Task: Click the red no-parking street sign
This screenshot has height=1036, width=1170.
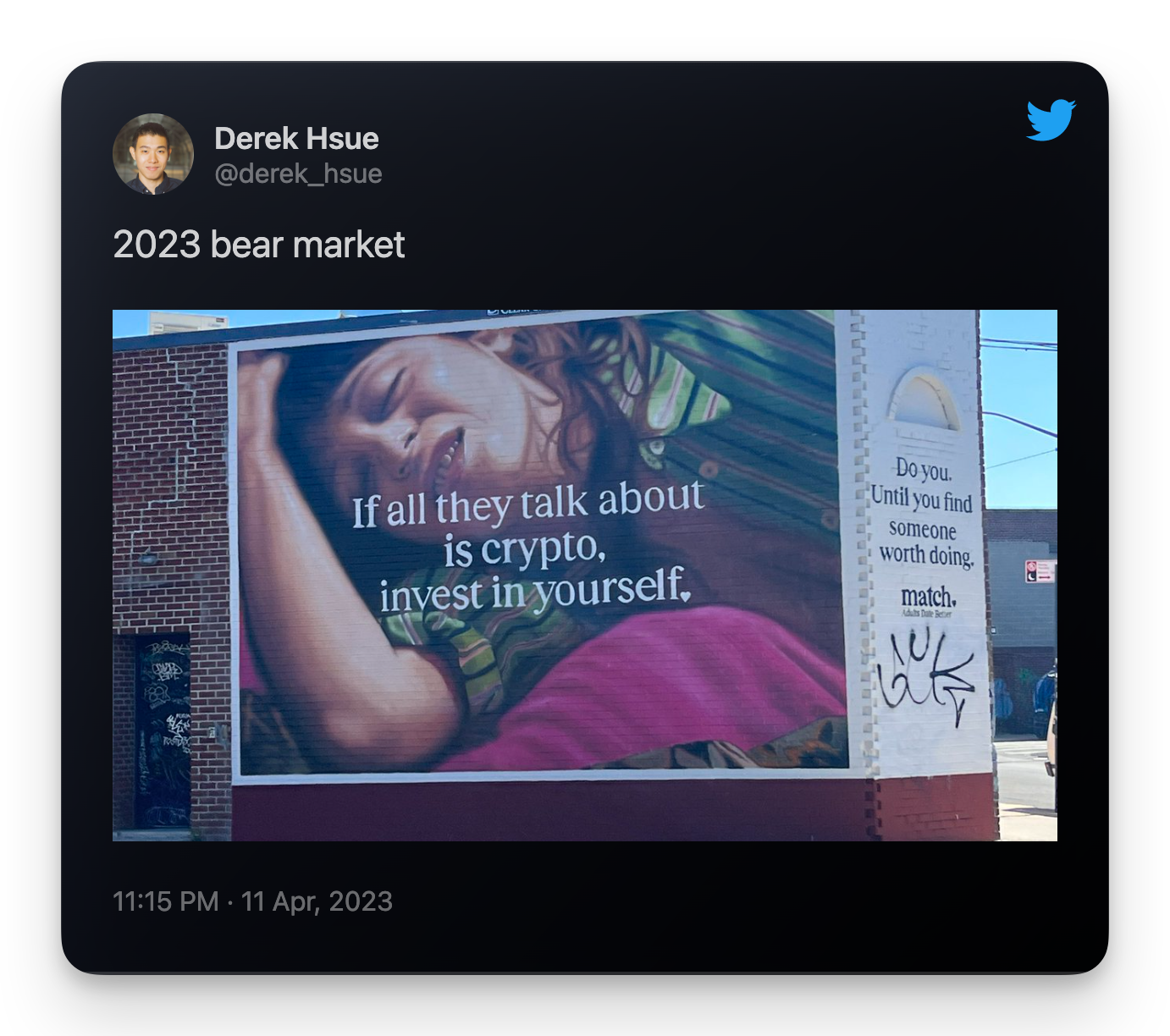Action: tap(1038, 570)
